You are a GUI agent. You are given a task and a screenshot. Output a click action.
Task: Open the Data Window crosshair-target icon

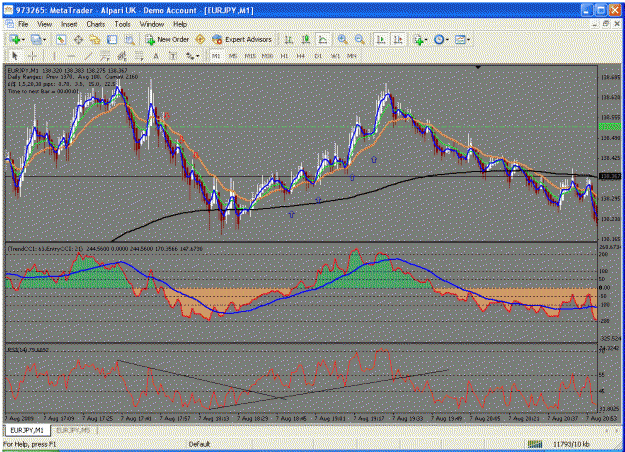click(x=78, y=39)
